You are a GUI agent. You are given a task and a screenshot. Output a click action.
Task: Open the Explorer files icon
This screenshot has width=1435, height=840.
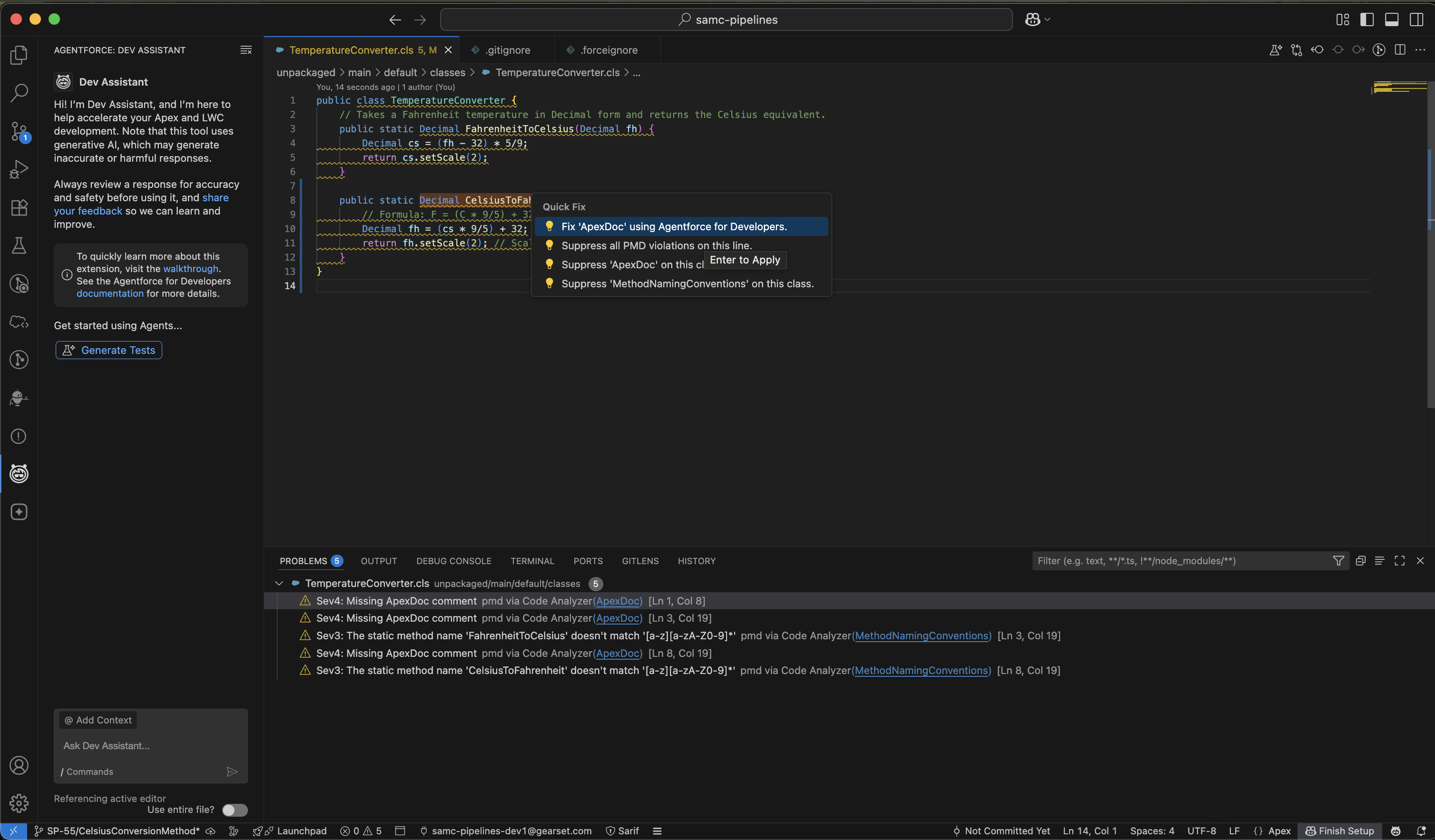19,55
